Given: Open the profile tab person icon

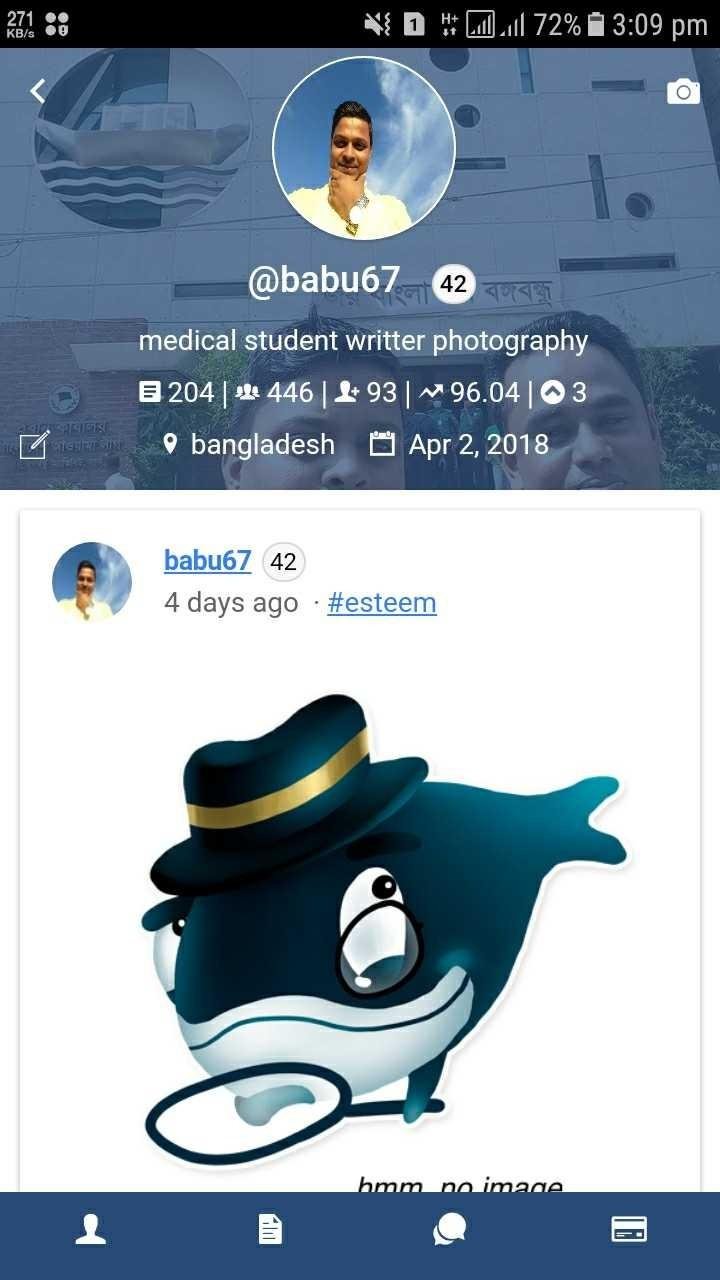Looking at the screenshot, I should pos(91,1229).
